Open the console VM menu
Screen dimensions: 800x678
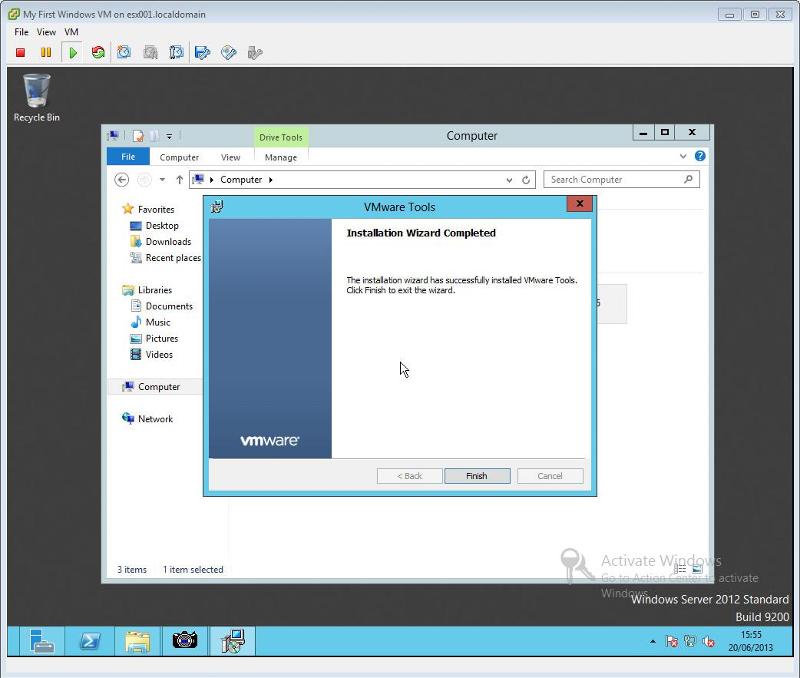[71, 32]
